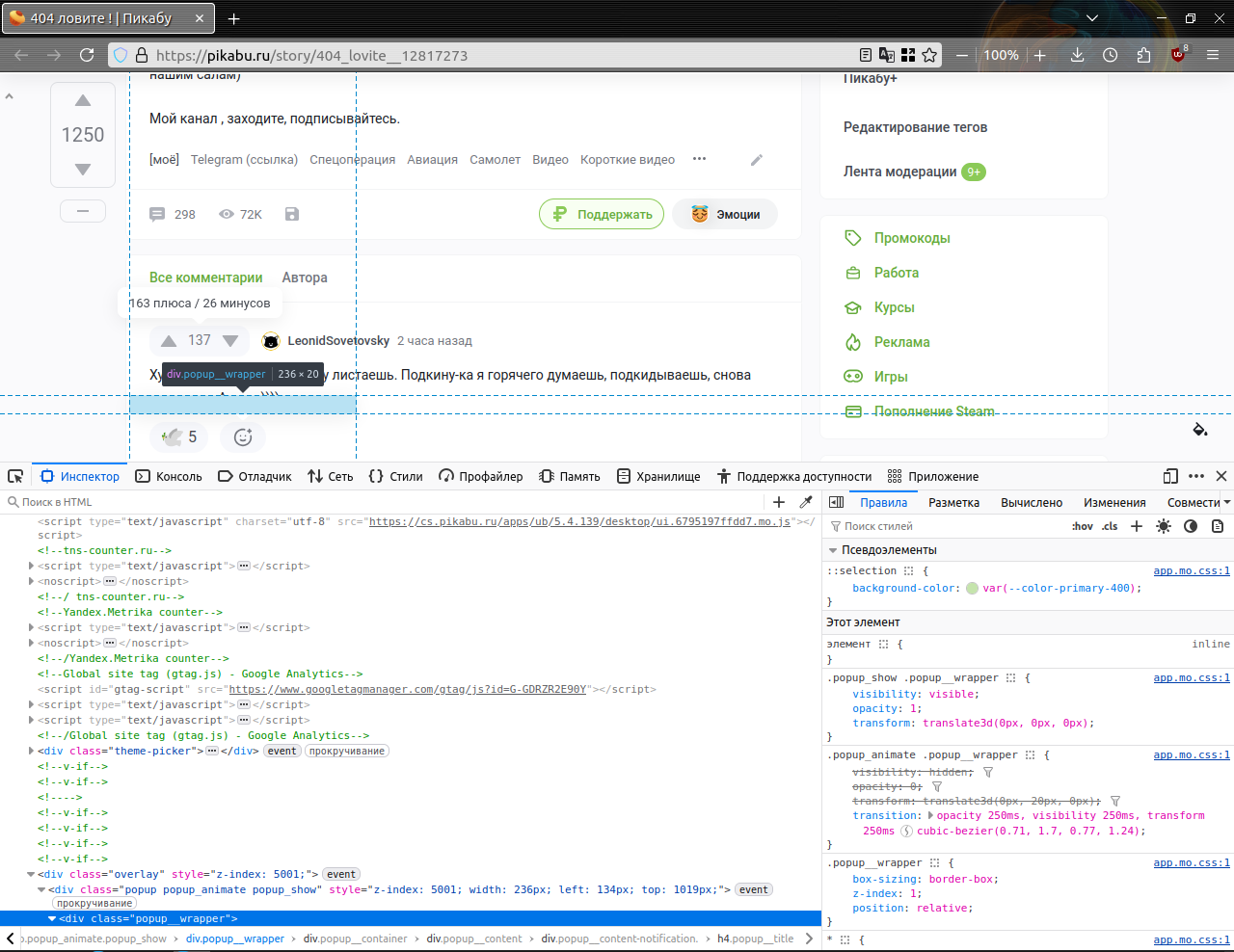Open the Вычислено sidebar tab
Screen dimensions: 1234x952
[x=1032, y=502]
